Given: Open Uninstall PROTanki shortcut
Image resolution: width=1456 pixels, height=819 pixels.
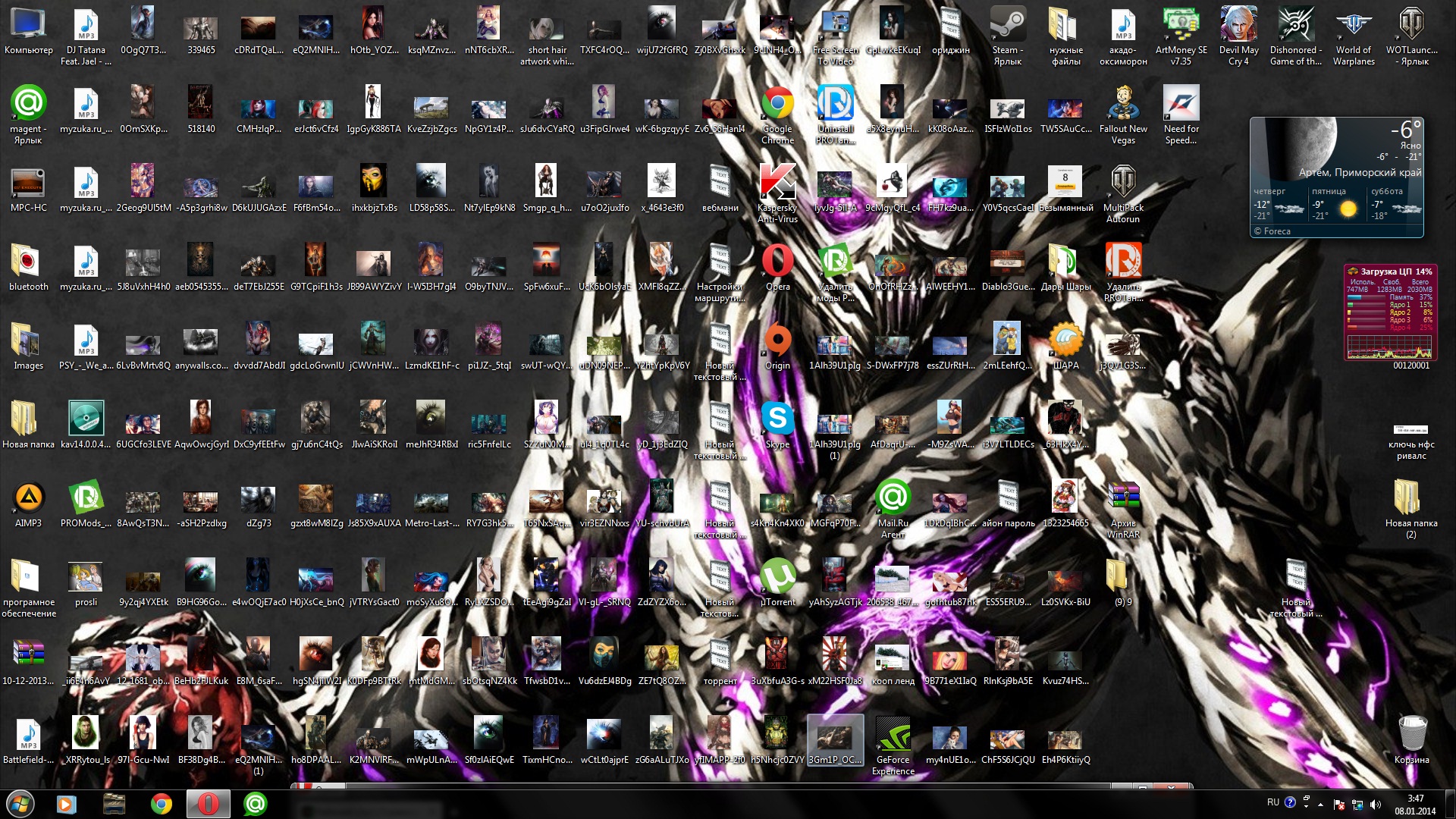Looking at the screenshot, I should tap(835, 116).
